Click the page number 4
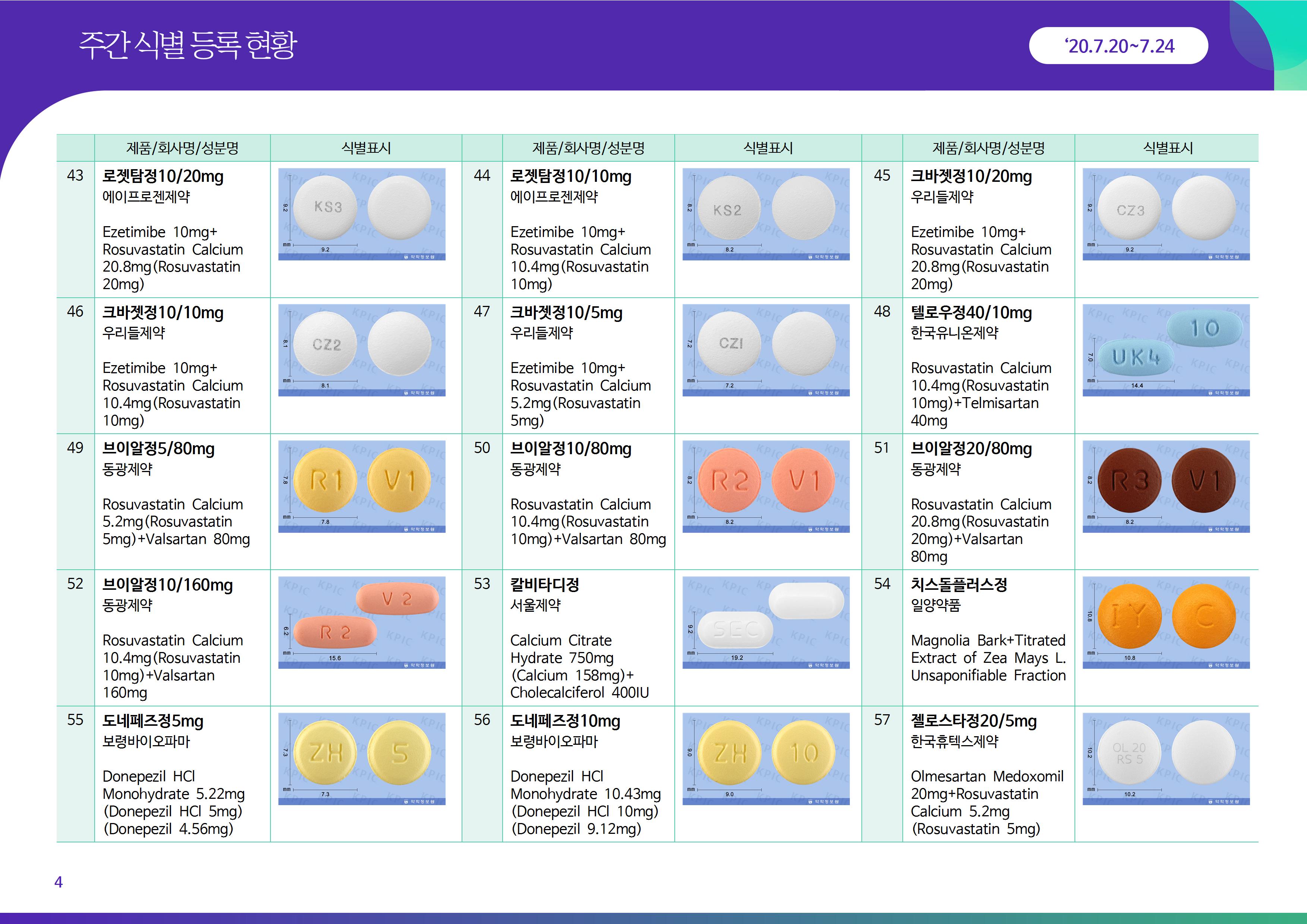Viewport: 1307px width, 924px height. [x=58, y=882]
